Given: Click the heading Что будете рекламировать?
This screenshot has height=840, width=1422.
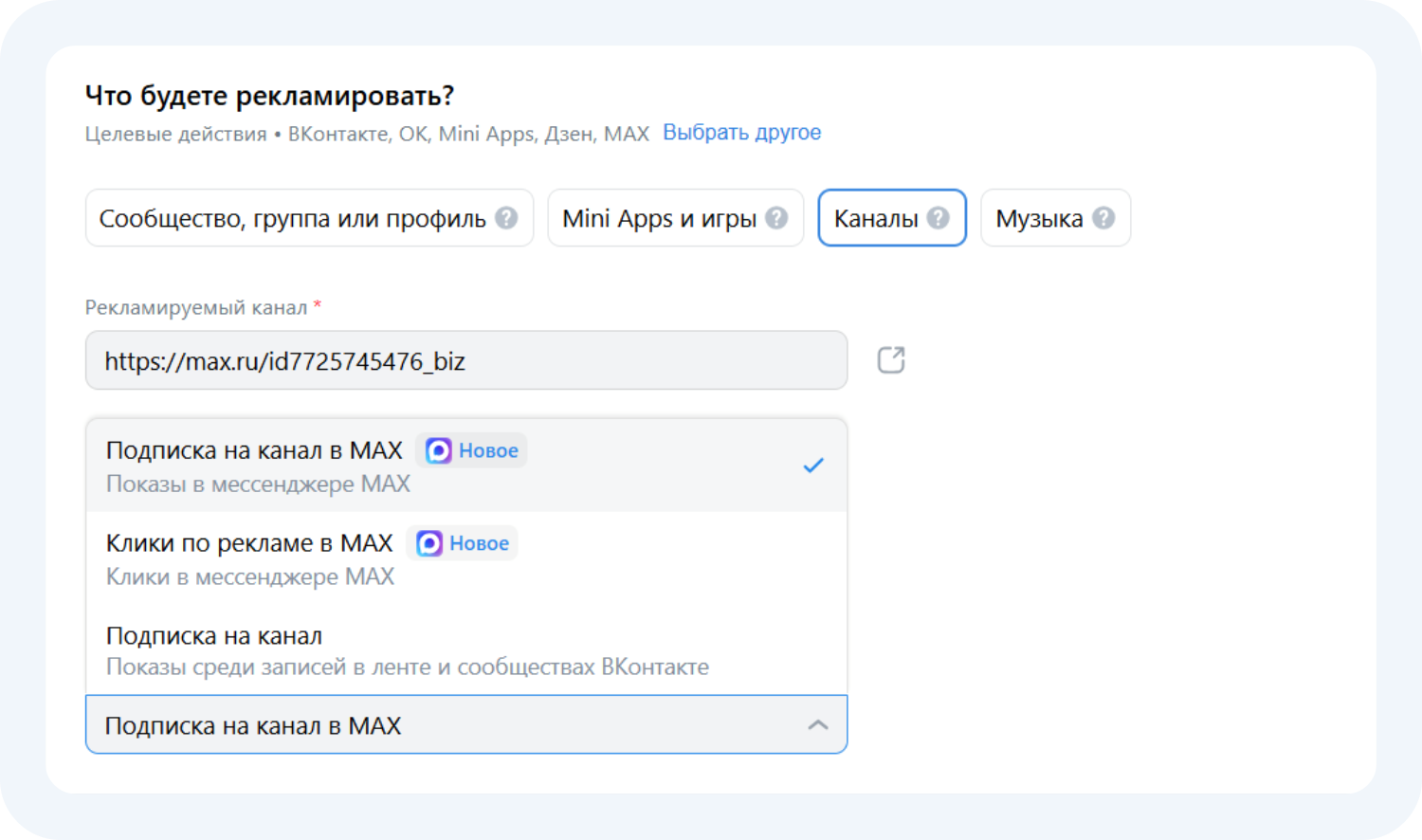Looking at the screenshot, I should point(270,96).
